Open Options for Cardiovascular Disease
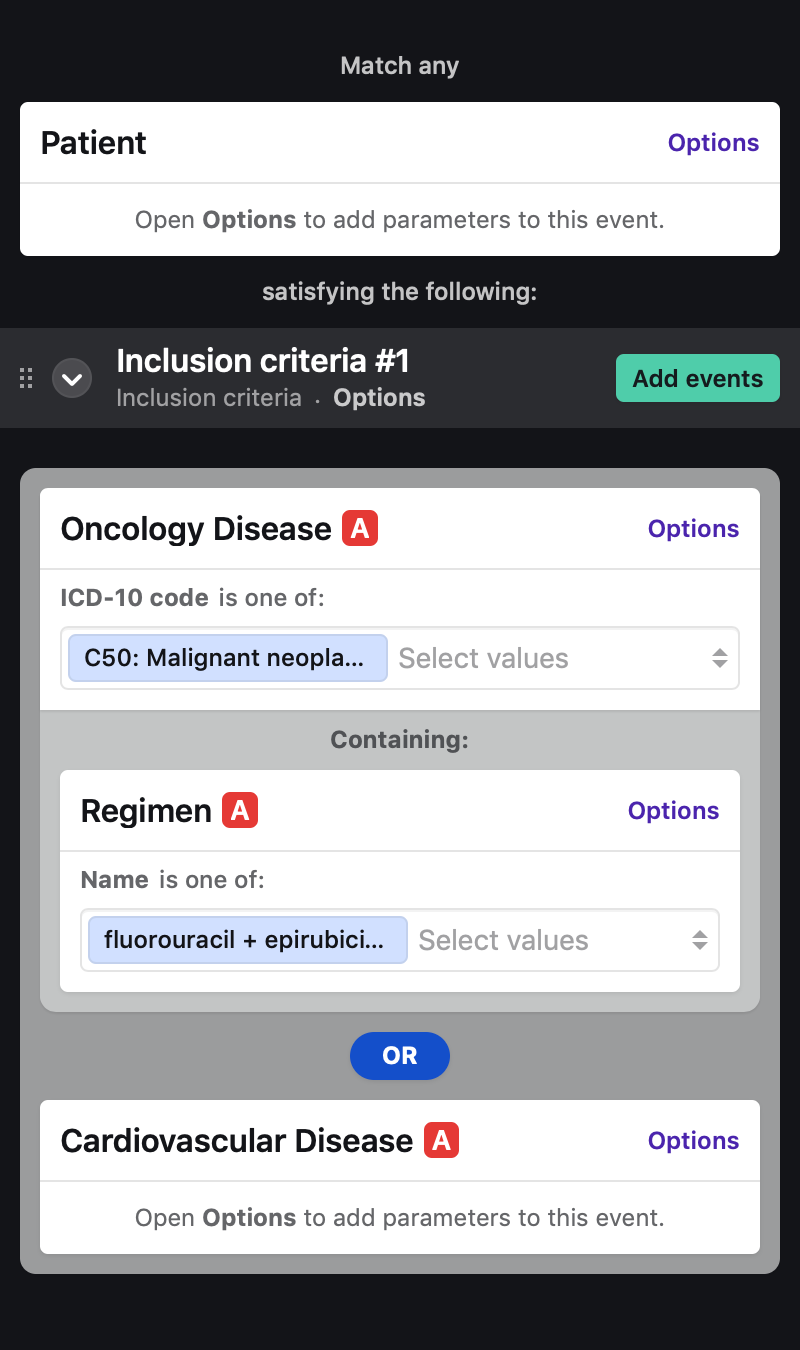This screenshot has height=1350, width=800. coord(693,1141)
